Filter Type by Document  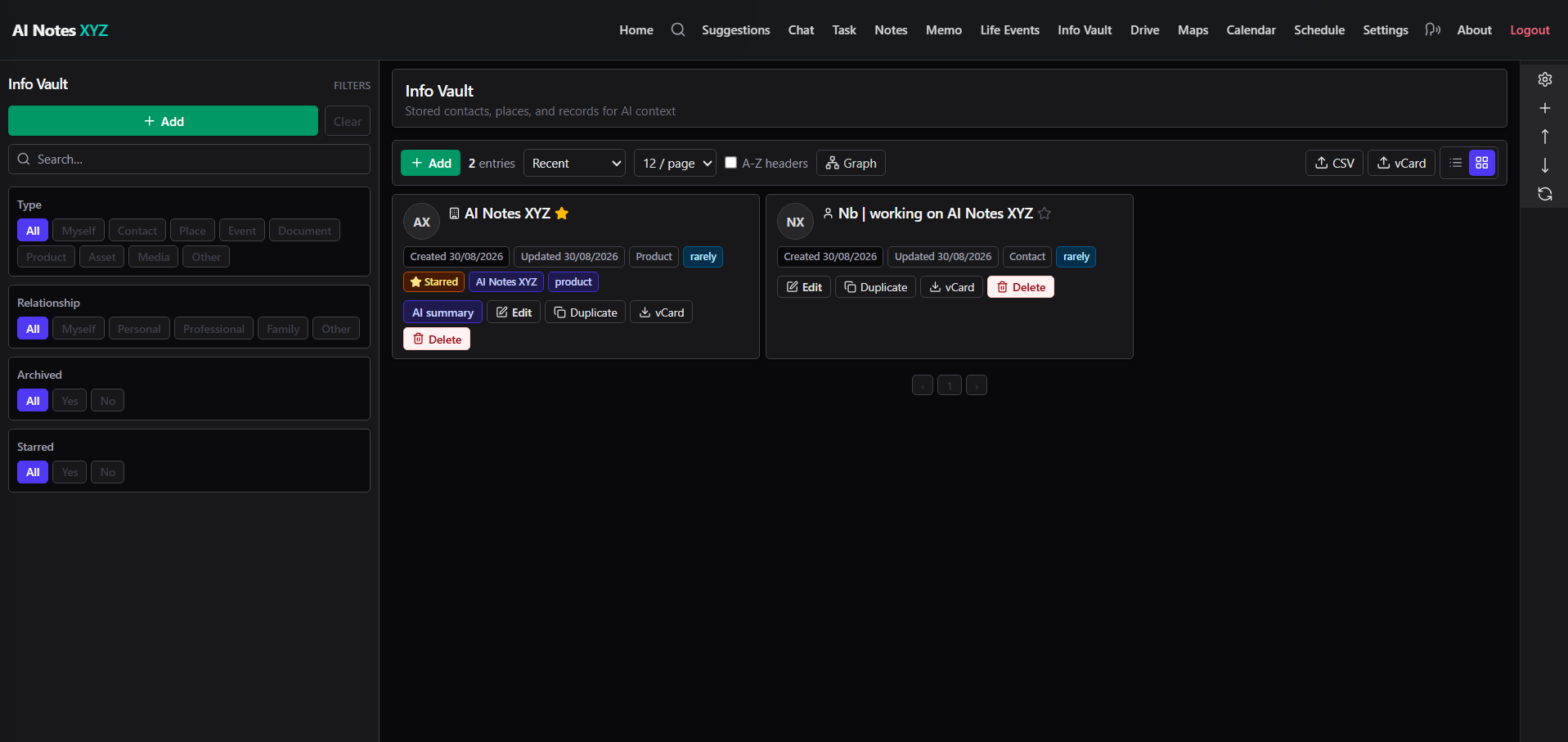point(304,231)
